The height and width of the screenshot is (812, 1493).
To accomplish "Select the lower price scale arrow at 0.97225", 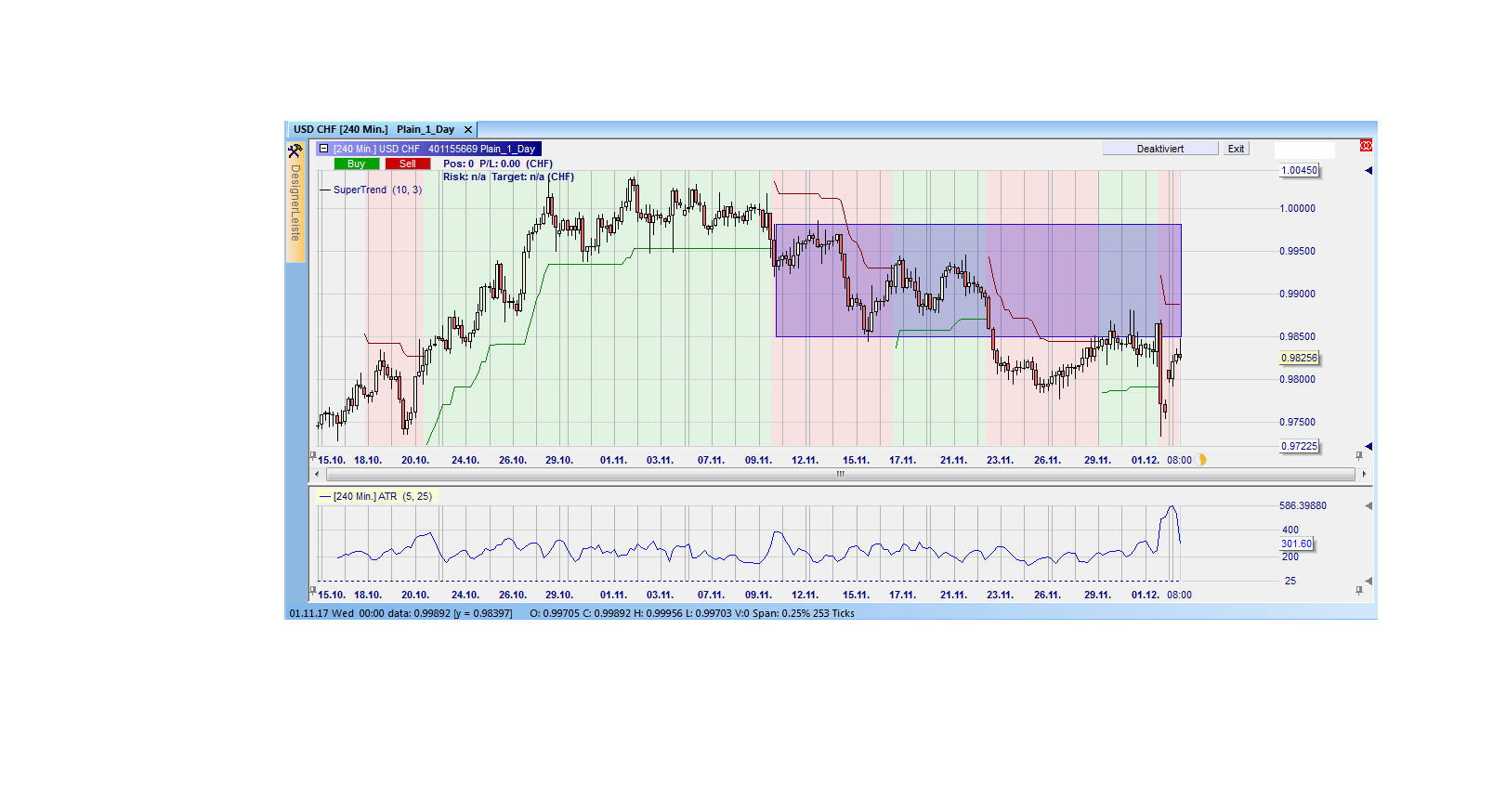I will pyautogui.click(x=1368, y=446).
